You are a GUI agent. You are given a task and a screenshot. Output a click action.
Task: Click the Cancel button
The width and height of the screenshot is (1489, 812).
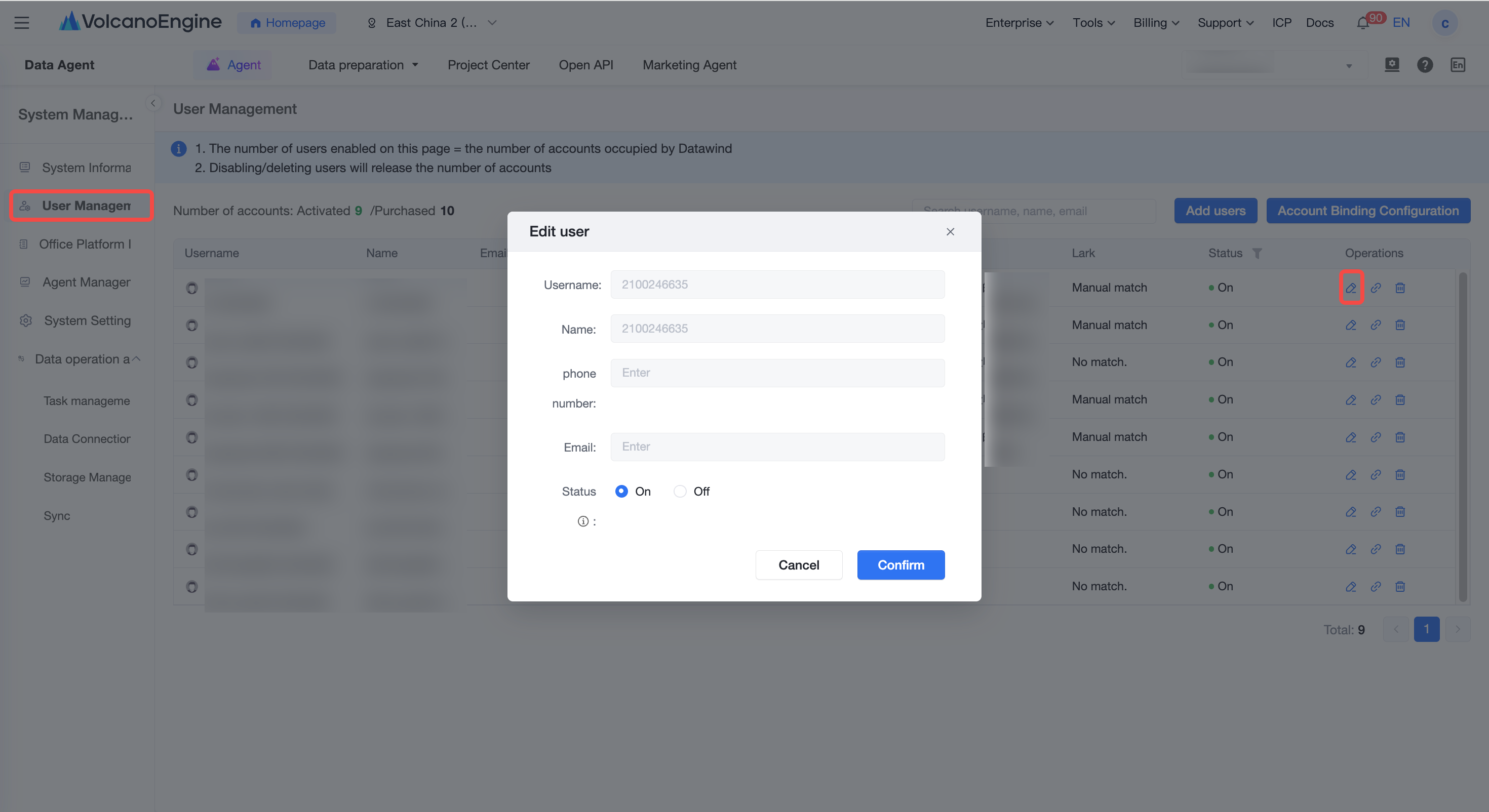[798, 564]
